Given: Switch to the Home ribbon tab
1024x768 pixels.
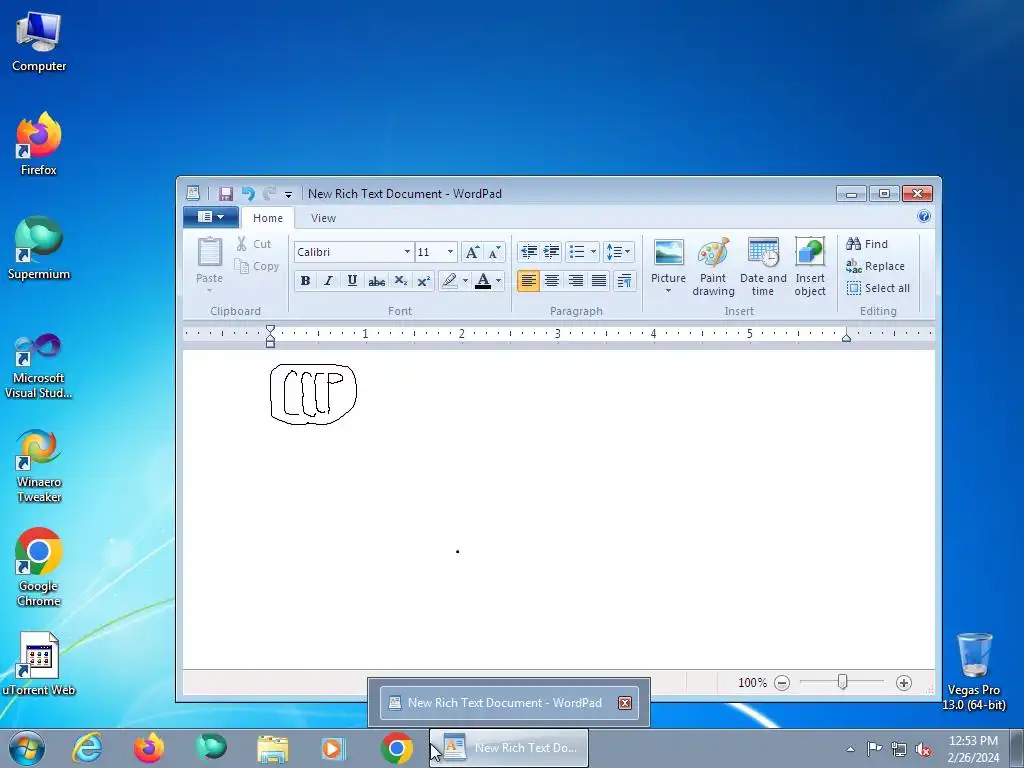Looking at the screenshot, I should point(268,218).
